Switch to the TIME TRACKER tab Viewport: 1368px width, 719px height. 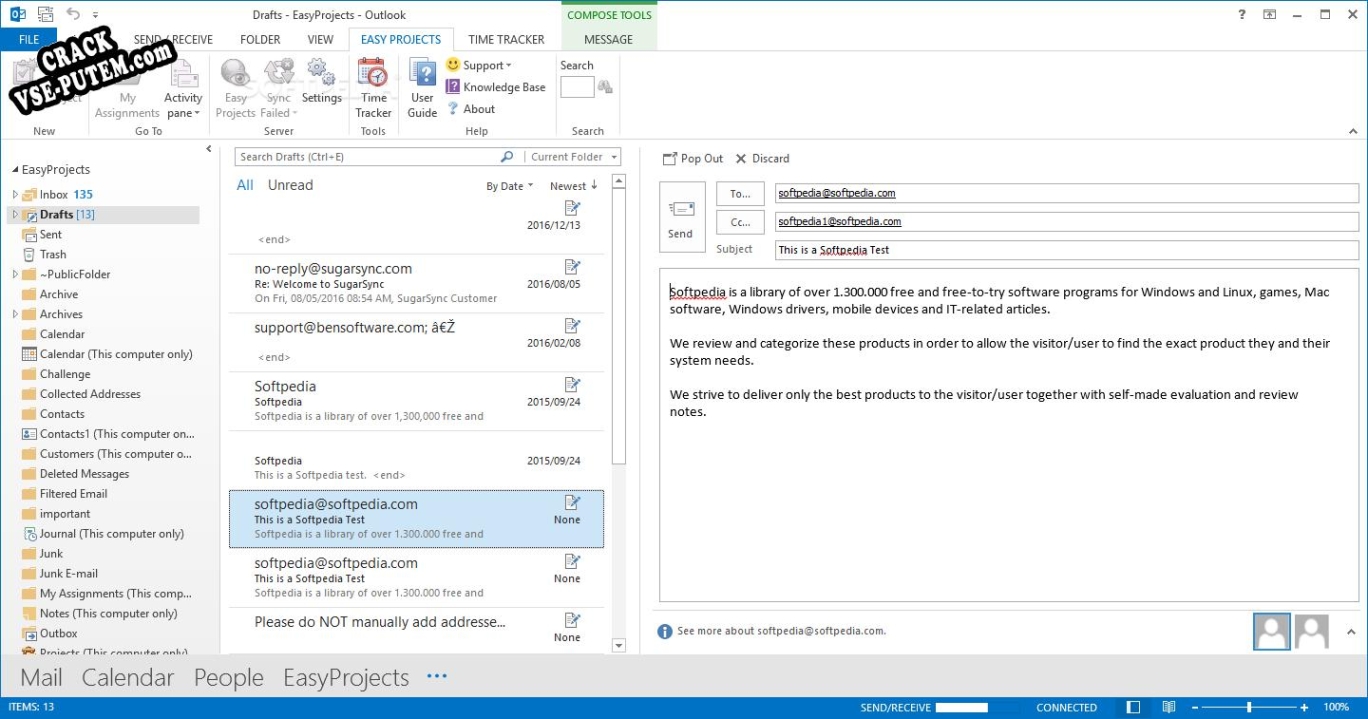click(506, 40)
